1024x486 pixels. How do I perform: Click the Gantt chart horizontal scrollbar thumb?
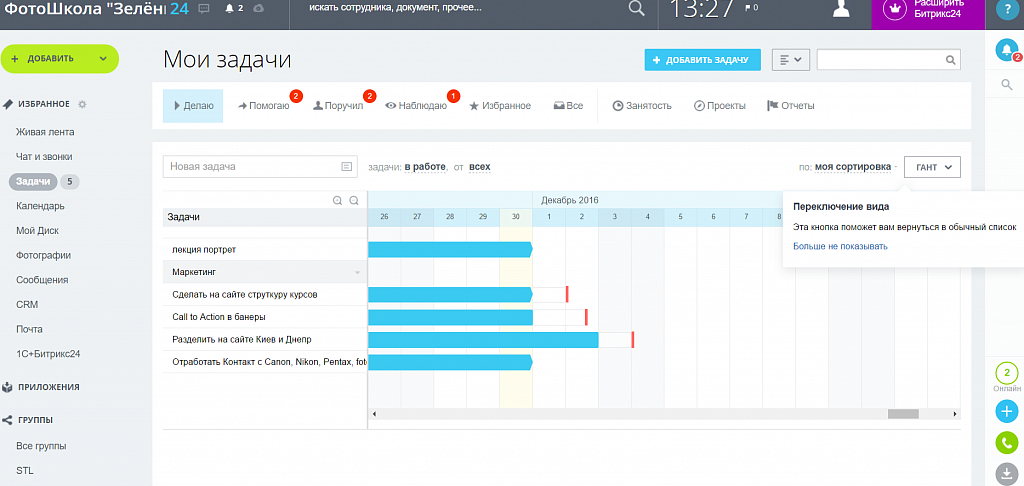(x=902, y=414)
